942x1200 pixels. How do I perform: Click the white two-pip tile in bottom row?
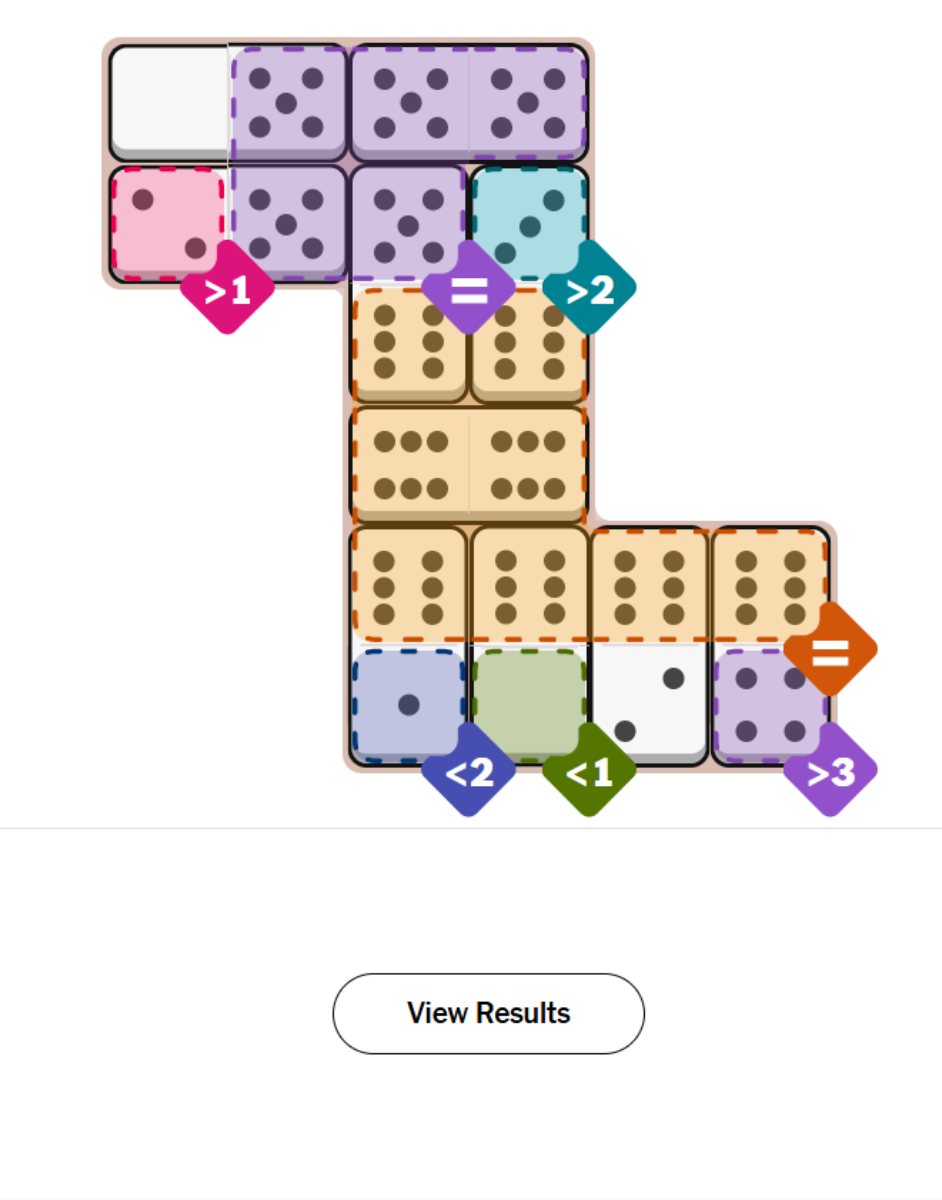(648, 700)
